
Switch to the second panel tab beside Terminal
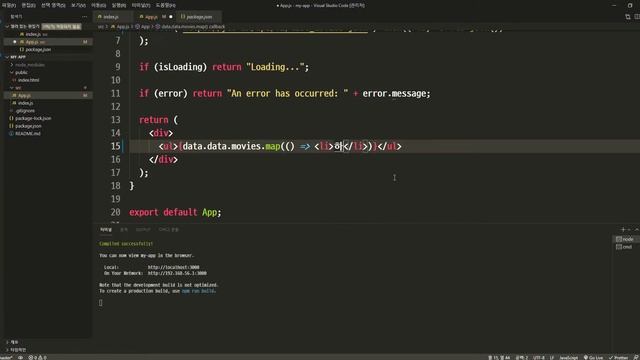point(124,230)
